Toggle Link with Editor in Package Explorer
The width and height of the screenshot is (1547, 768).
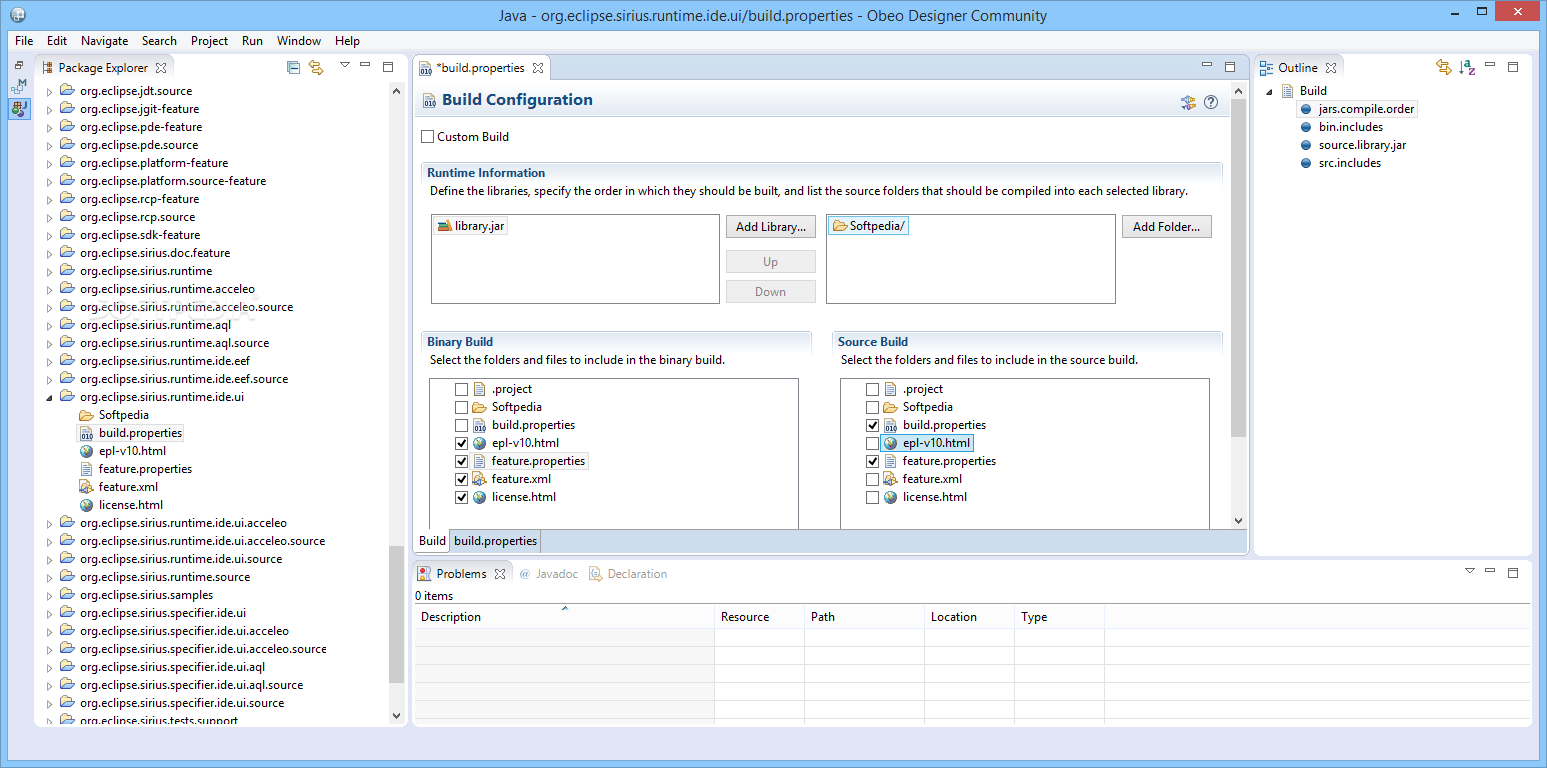316,67
